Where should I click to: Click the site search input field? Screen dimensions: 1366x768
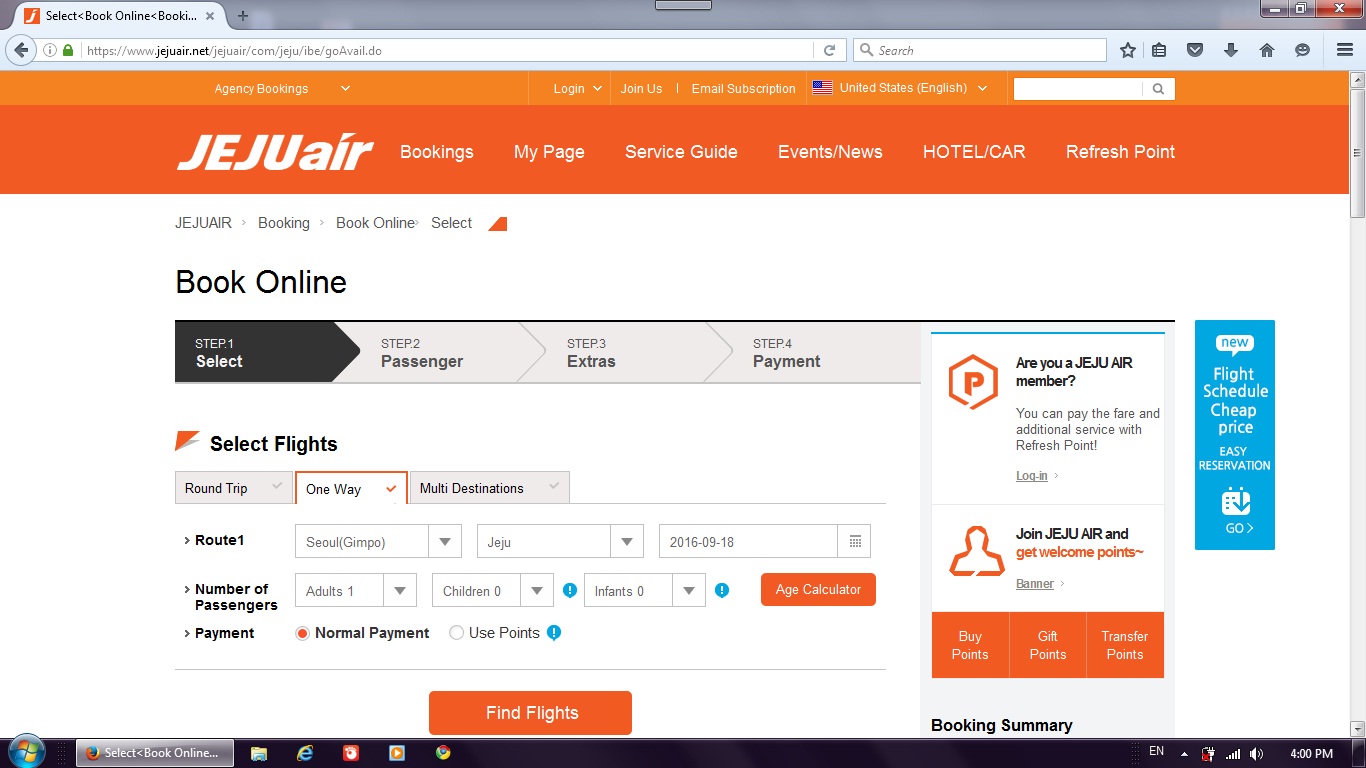pos(1078,89)
